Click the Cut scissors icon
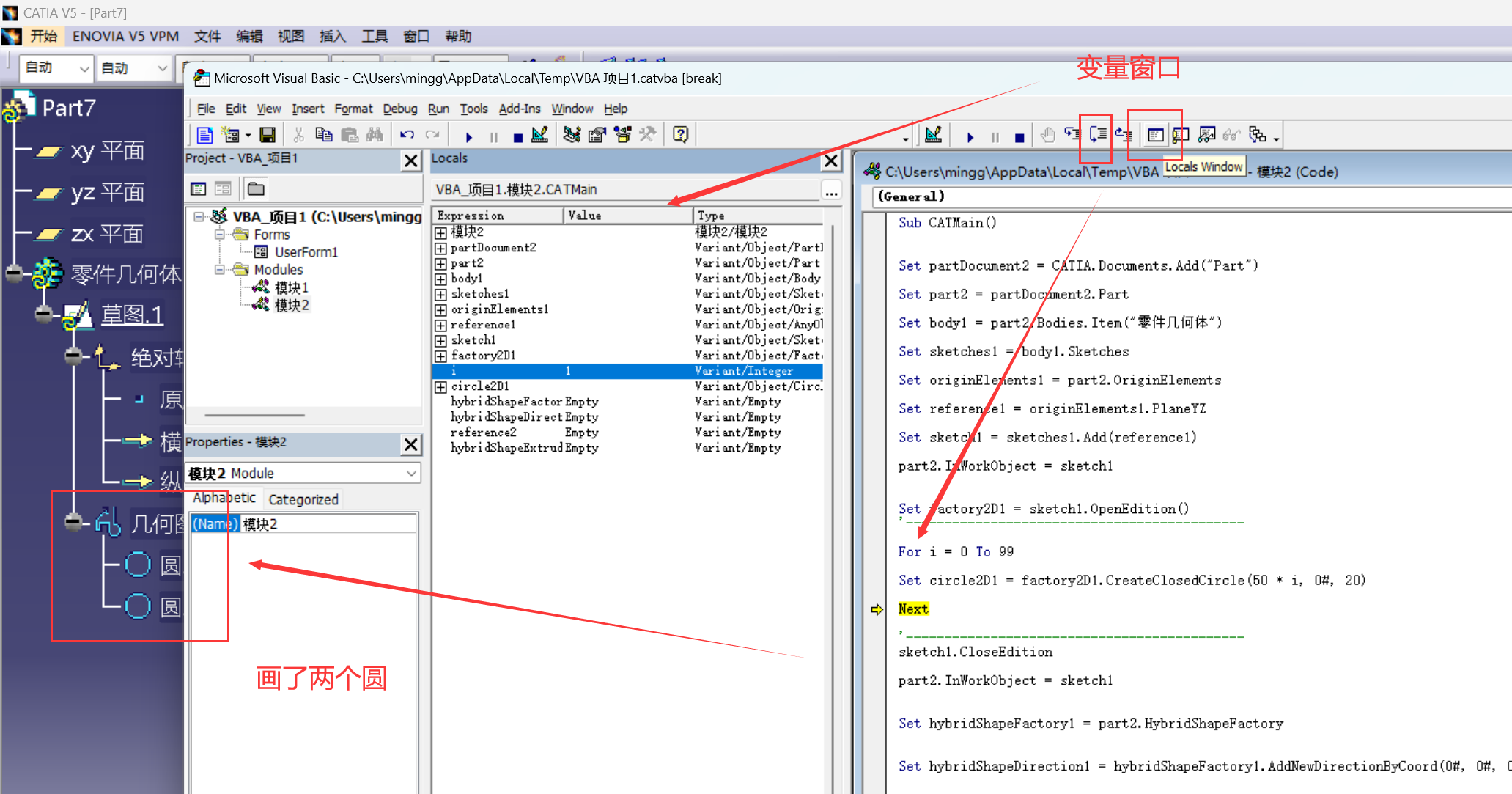Image resolution: width=1512 pixels, height=794 pixels. coord(298,135)
